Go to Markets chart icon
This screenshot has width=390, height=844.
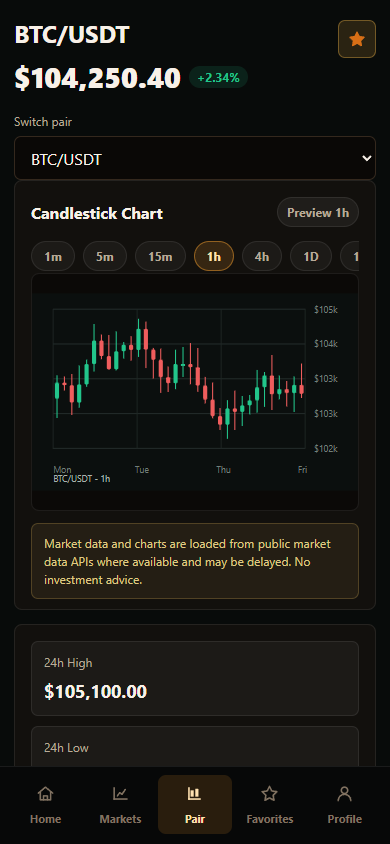(x=120, y=793)
